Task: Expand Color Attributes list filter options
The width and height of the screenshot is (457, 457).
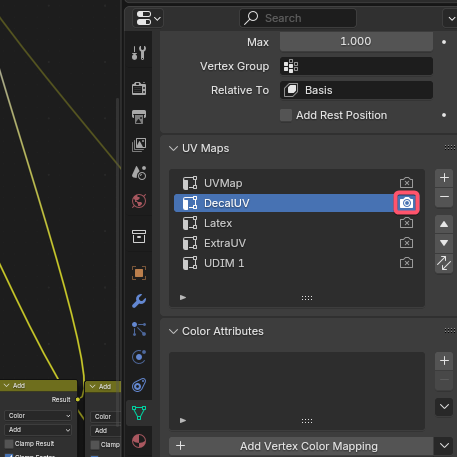Action: [x=183, y=420]
